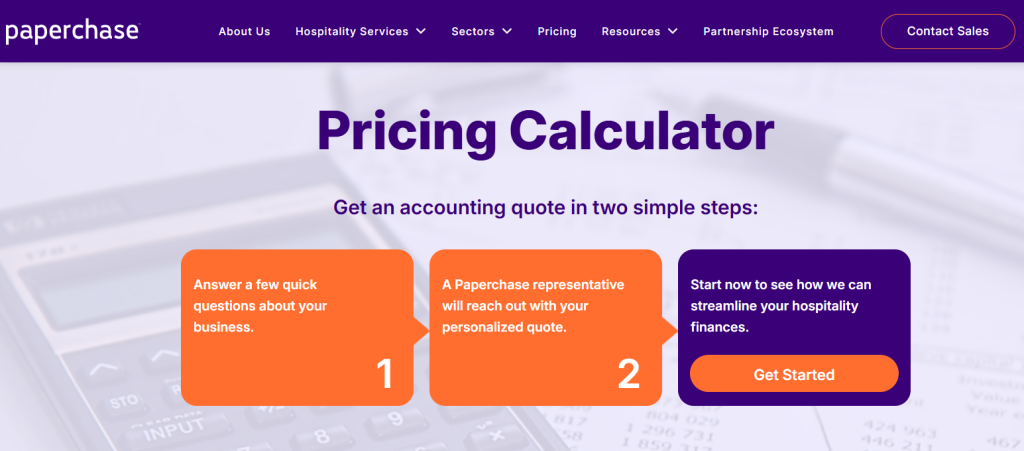The height and width of the screenshot is (451, 1024).
Task: Open the About Us page
Action: click(x=244, y=31)
